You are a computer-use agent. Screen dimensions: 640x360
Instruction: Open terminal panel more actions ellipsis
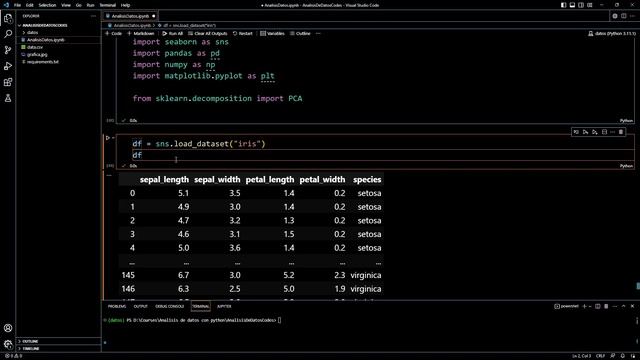(615, 306)
